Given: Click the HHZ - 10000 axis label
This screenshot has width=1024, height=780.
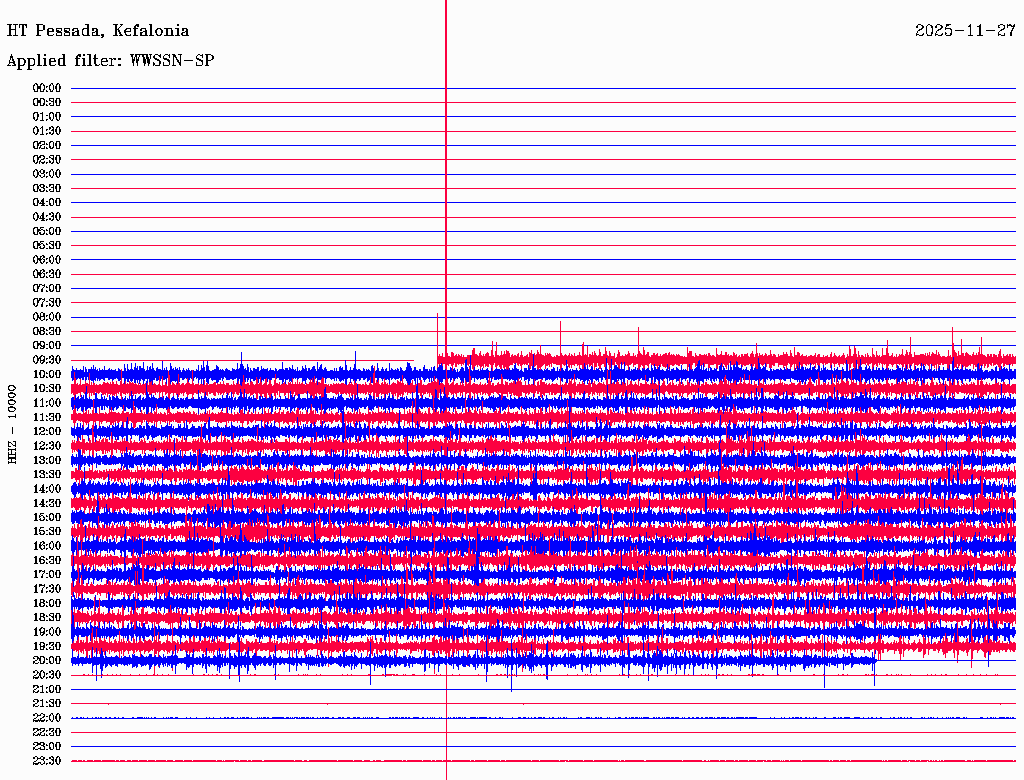Looking at the screenshot, I should click(12, 424).
